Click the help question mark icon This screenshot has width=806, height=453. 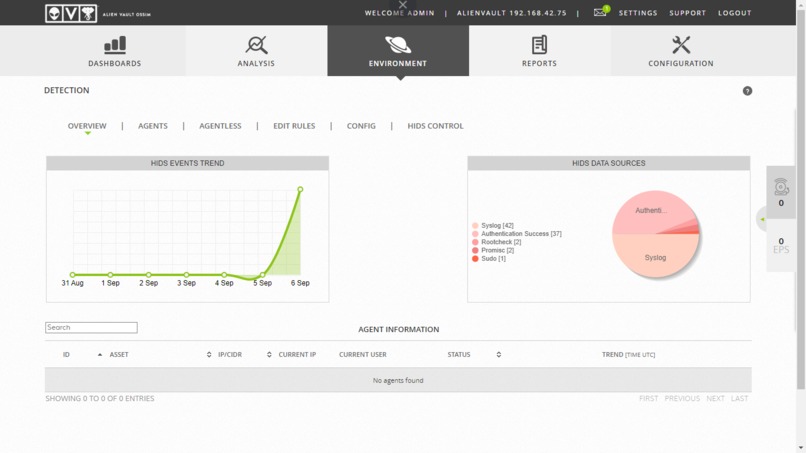tap(747, 91)
